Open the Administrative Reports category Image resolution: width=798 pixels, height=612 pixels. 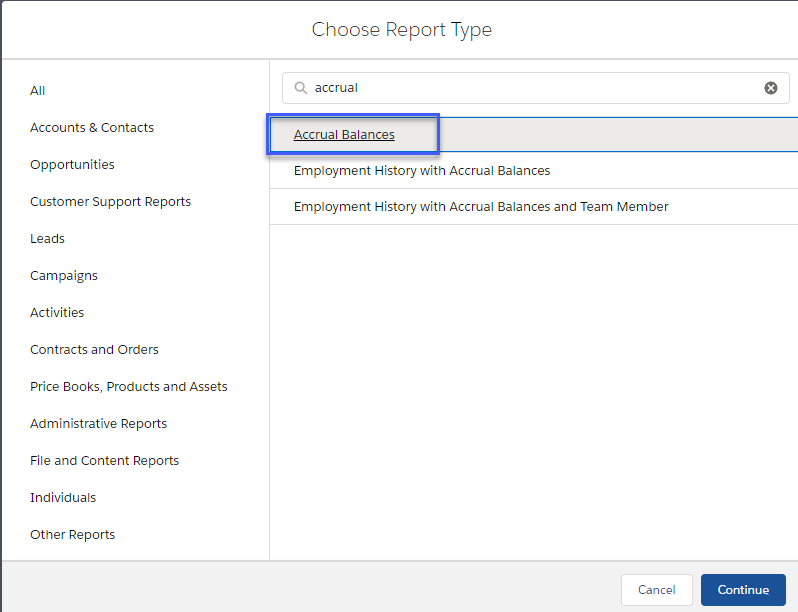[x=98, y=424]
